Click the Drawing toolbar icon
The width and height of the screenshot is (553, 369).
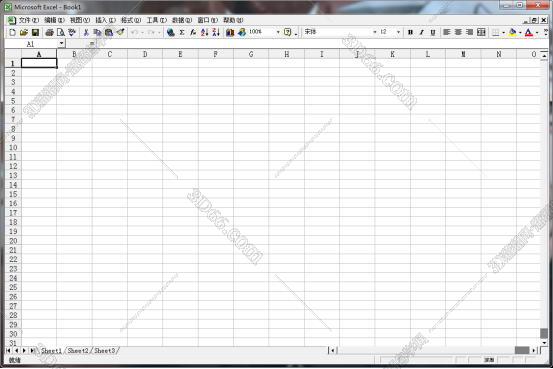(242, 32)
